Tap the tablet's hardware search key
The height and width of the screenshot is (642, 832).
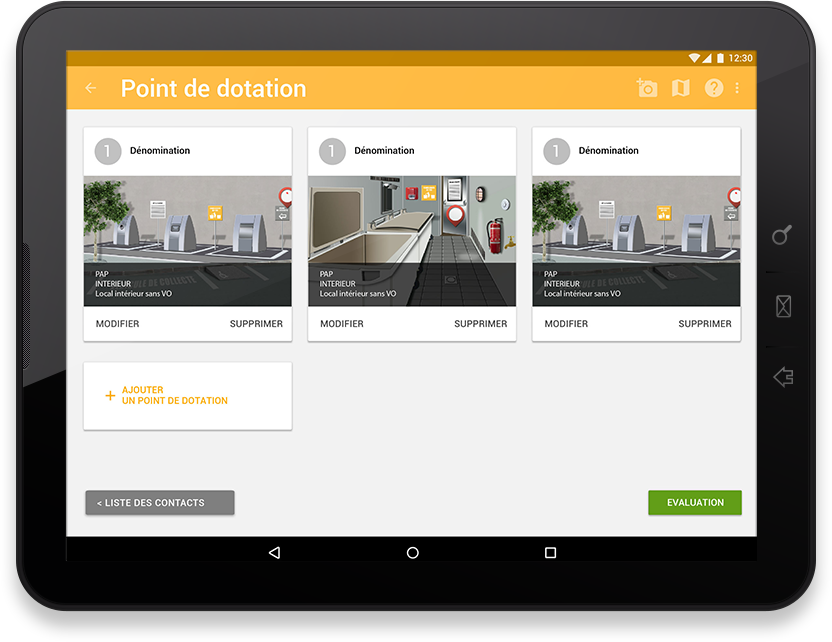(x=782, y=235)
